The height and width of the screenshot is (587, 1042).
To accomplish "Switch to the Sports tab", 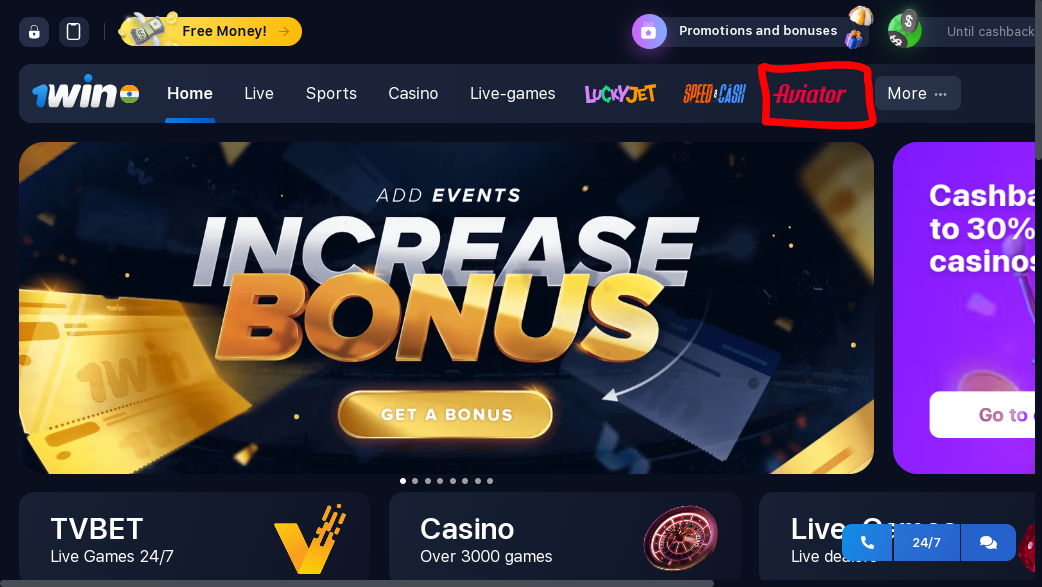I will coord(331,94).
